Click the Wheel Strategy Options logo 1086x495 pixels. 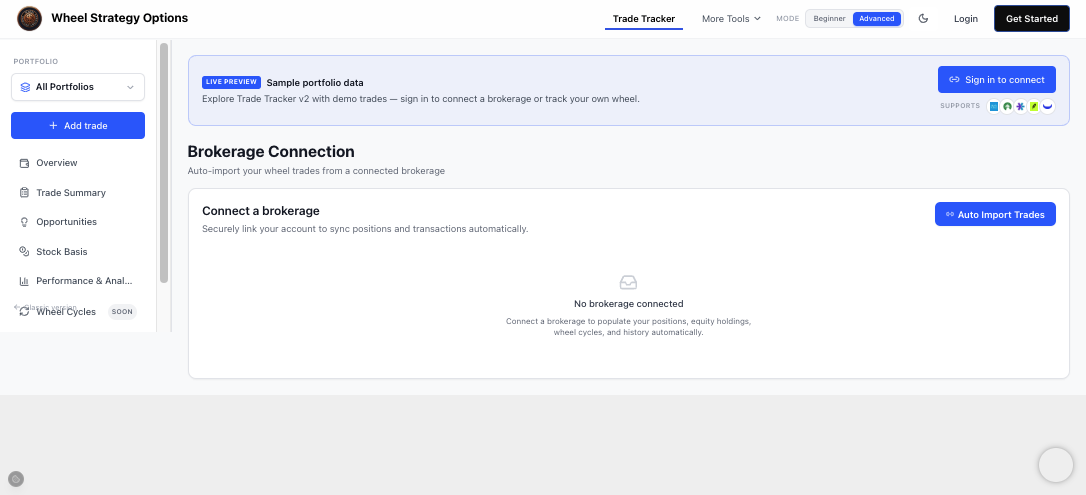pos(29,19)
